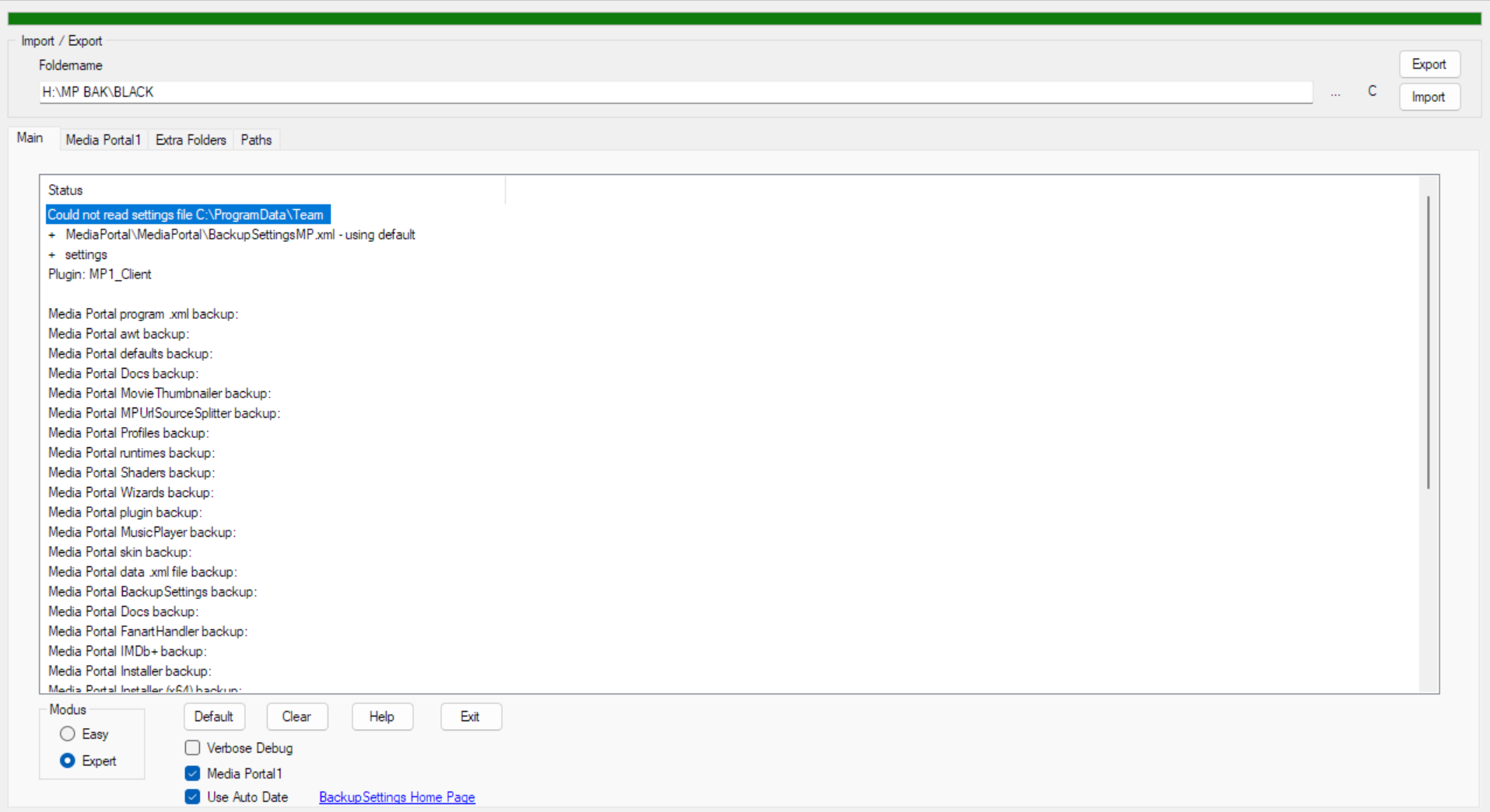Click the folder browse ellipsis button
This screenshot has width=1490, height=812.
click(x=1335, y=93)
